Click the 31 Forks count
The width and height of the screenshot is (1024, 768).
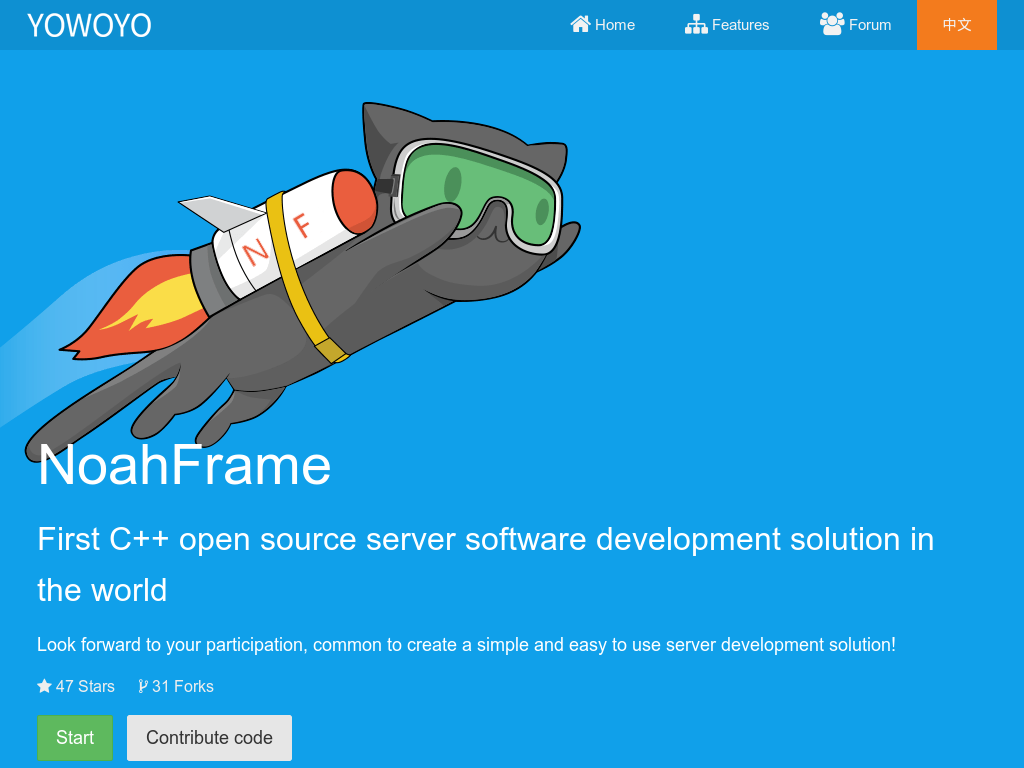(x=183, y=686)
